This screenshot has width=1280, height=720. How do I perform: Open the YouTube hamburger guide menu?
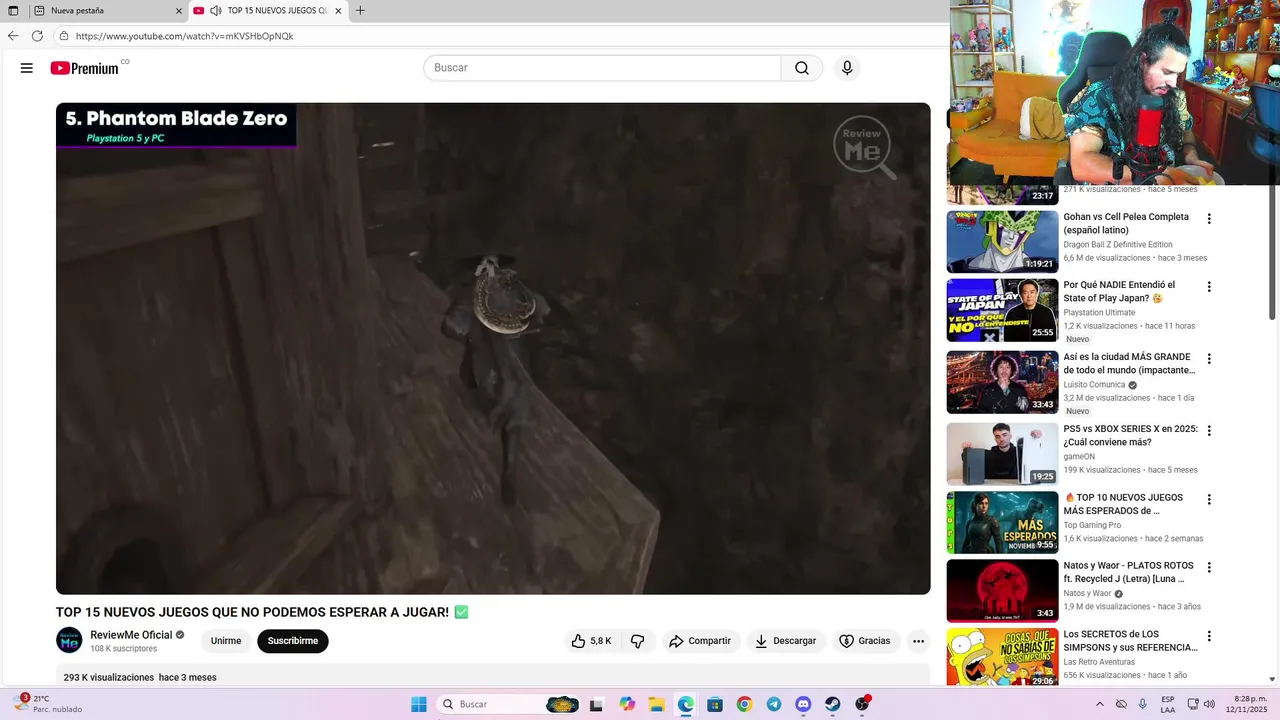click(27, 68)
